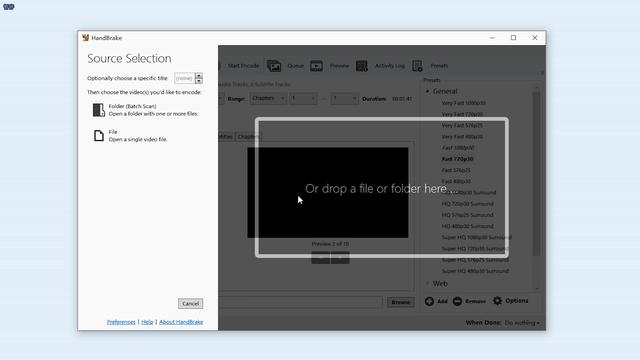Open the When Done dropdown

pyautogui.click(x=522, y=323)
